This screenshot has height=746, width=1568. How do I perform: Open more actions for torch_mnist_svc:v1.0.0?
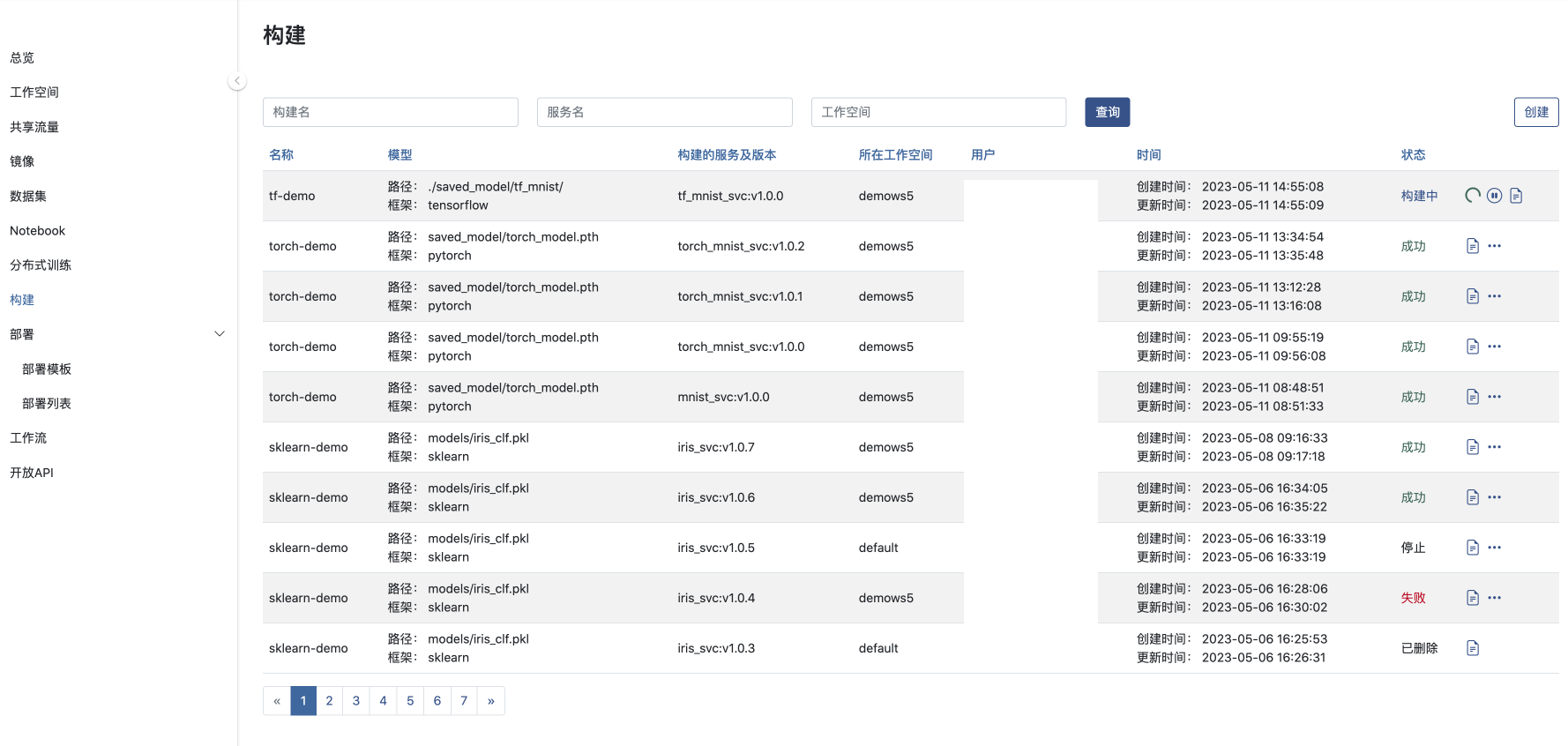pyautogui.click(x=1494, y=347)
